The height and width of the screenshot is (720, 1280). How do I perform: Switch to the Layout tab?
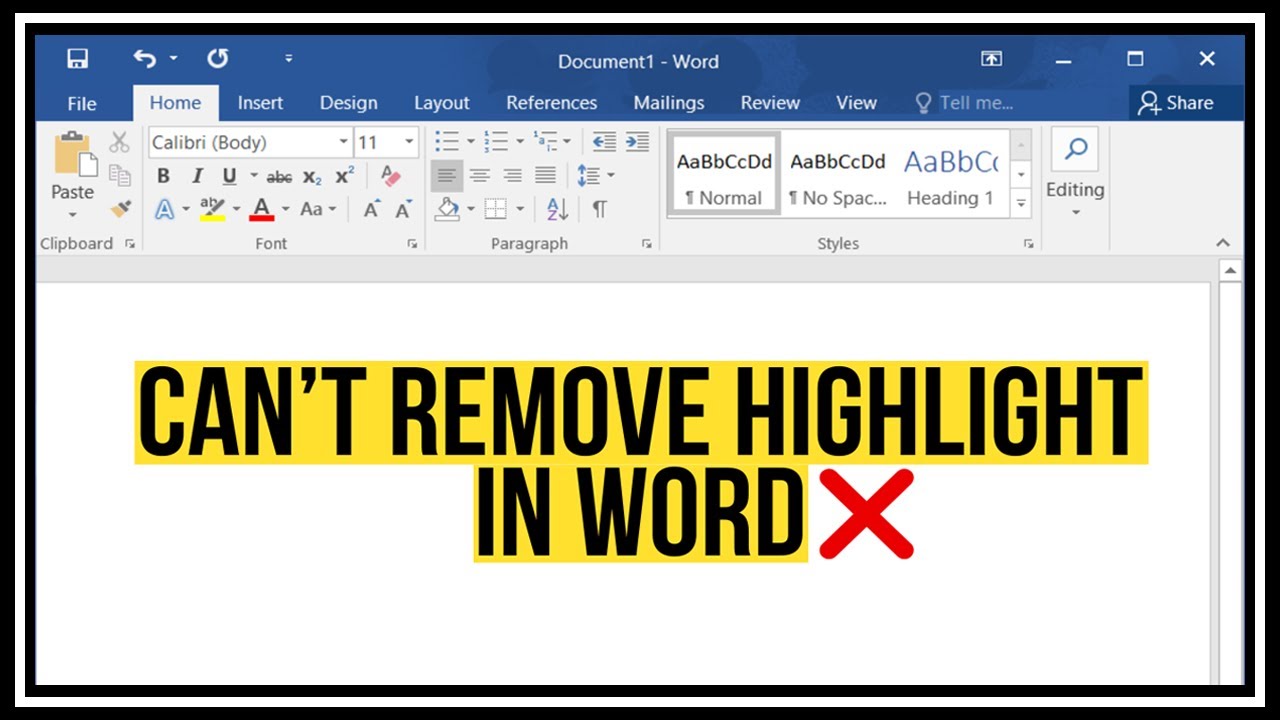pyautogui.click(x=442, y=103)
